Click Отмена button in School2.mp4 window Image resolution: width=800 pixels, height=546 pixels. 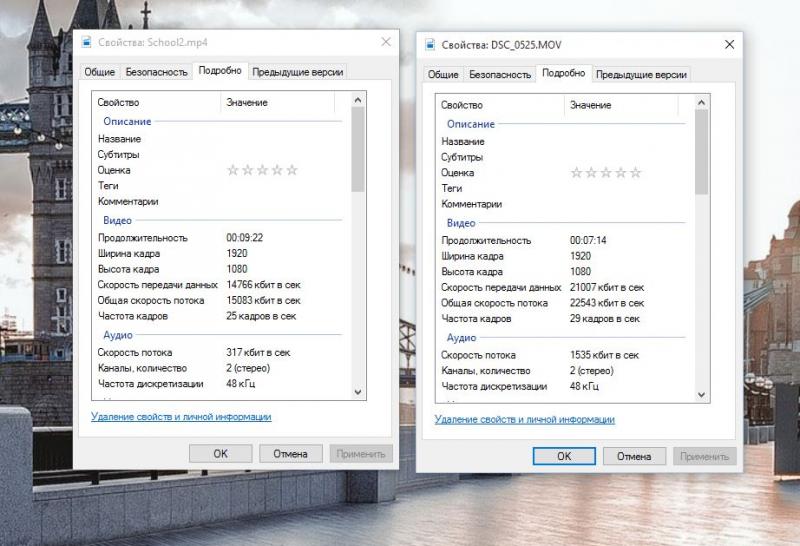290,453
